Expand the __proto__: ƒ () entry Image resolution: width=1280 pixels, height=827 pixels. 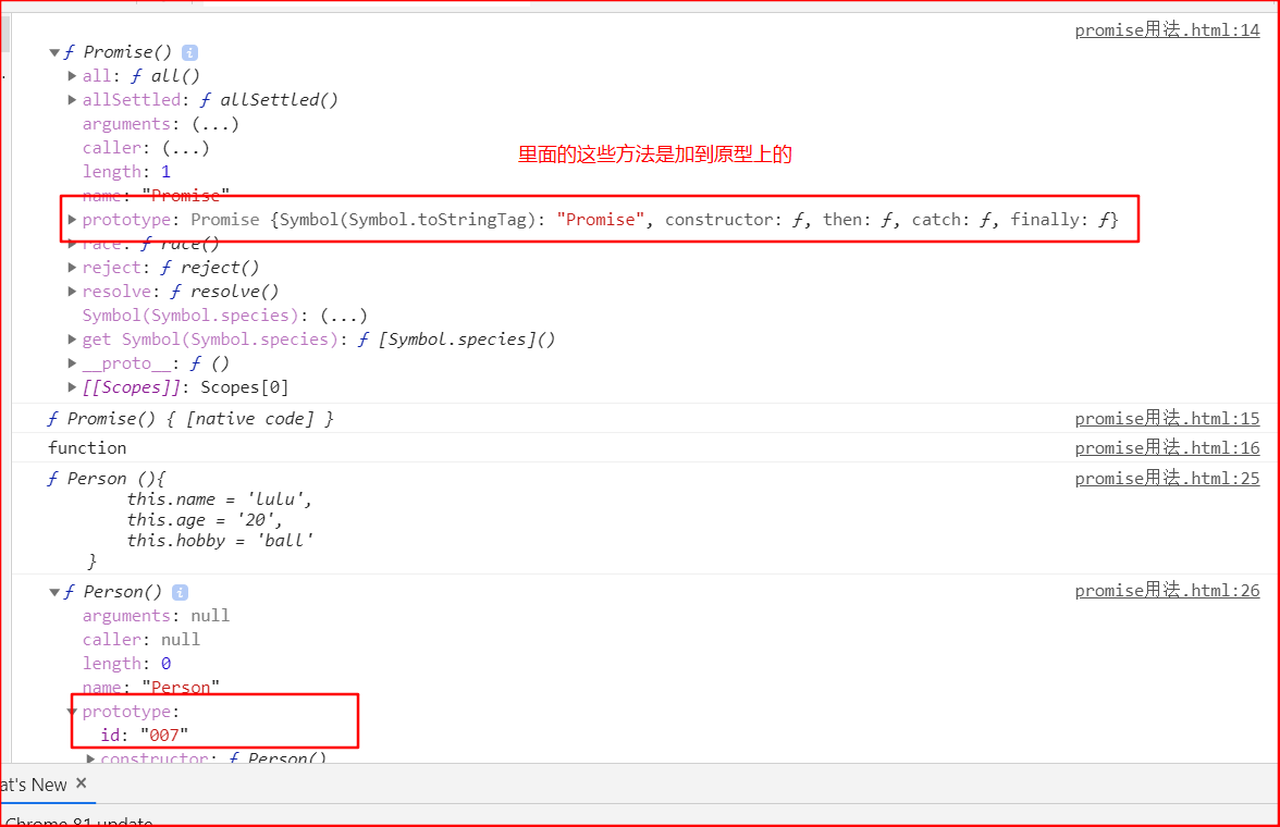(x=72, y=364)
